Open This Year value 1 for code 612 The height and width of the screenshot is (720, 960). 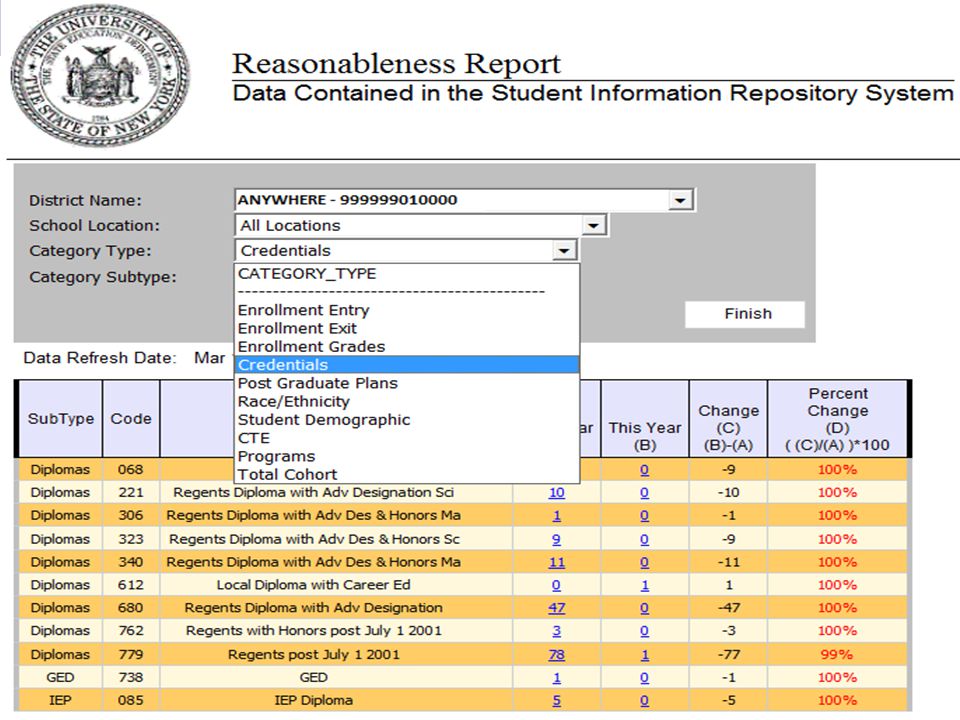click(645, 585)
